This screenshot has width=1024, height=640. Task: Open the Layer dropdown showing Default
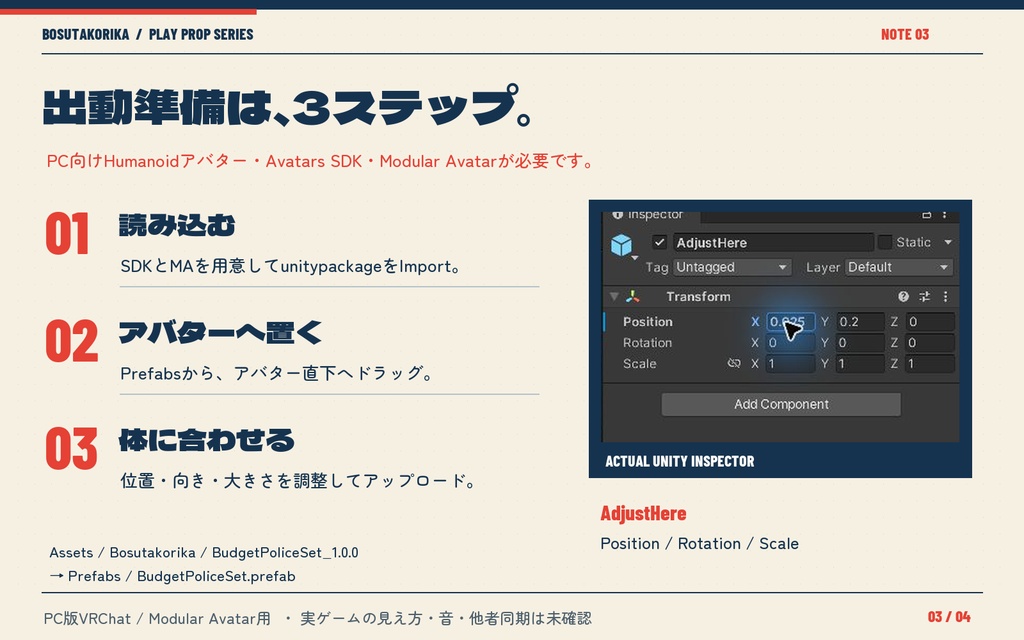899,267
